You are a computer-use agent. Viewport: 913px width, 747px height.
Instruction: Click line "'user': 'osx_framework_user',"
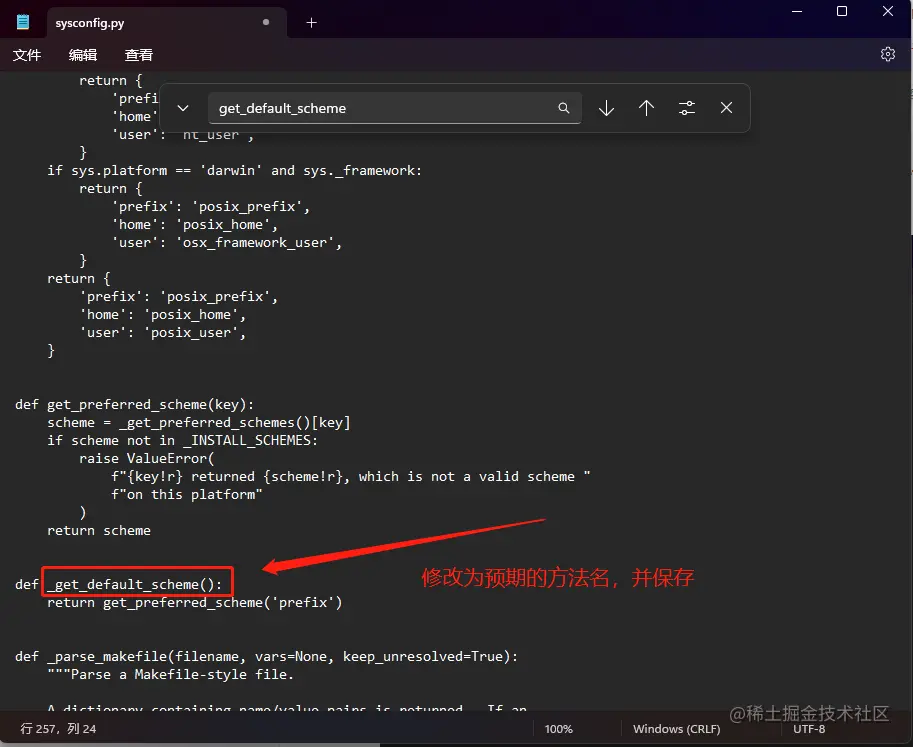pyautogui.click(x=227, y=242)
